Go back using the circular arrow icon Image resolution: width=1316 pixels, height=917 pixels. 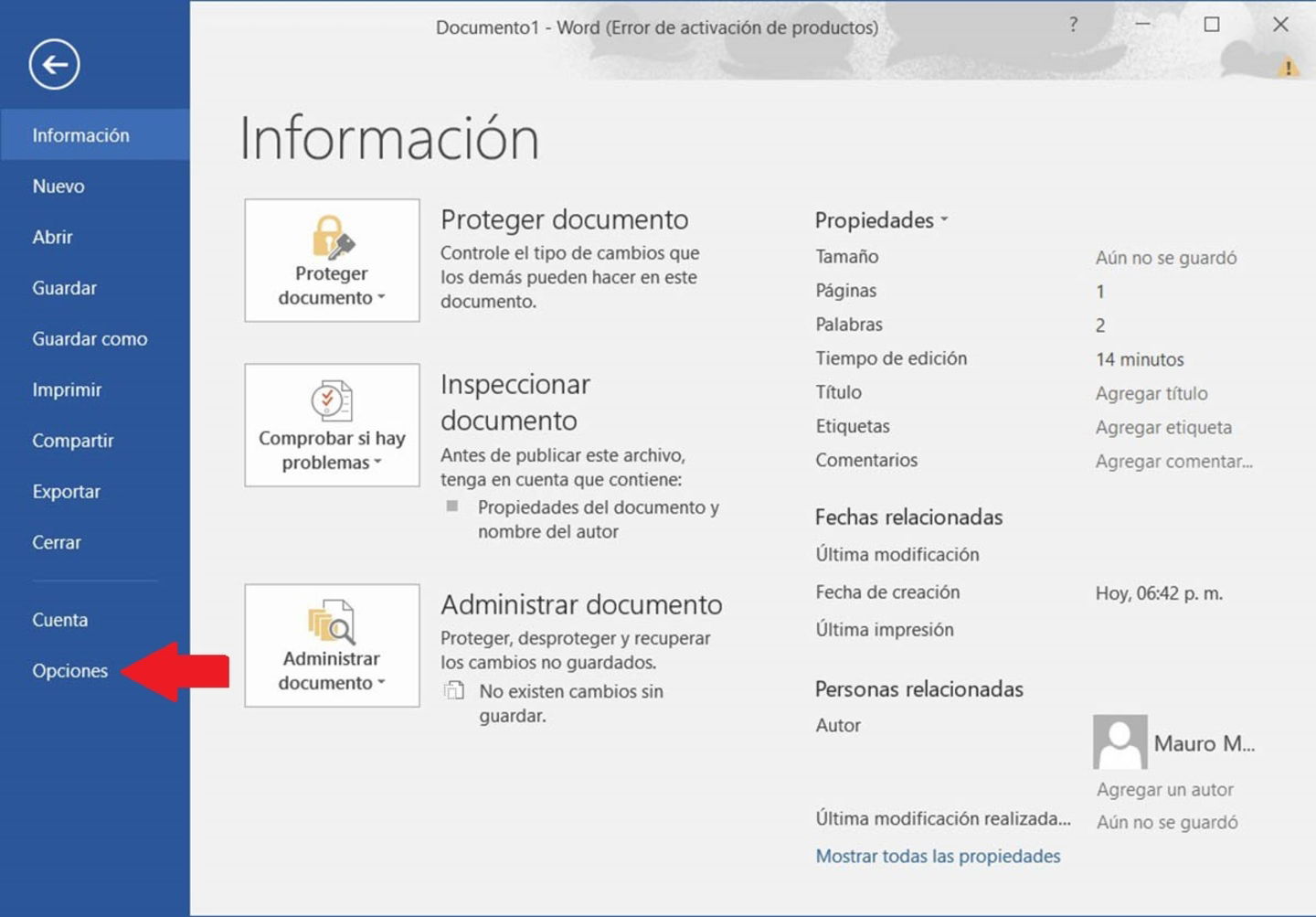54,64
